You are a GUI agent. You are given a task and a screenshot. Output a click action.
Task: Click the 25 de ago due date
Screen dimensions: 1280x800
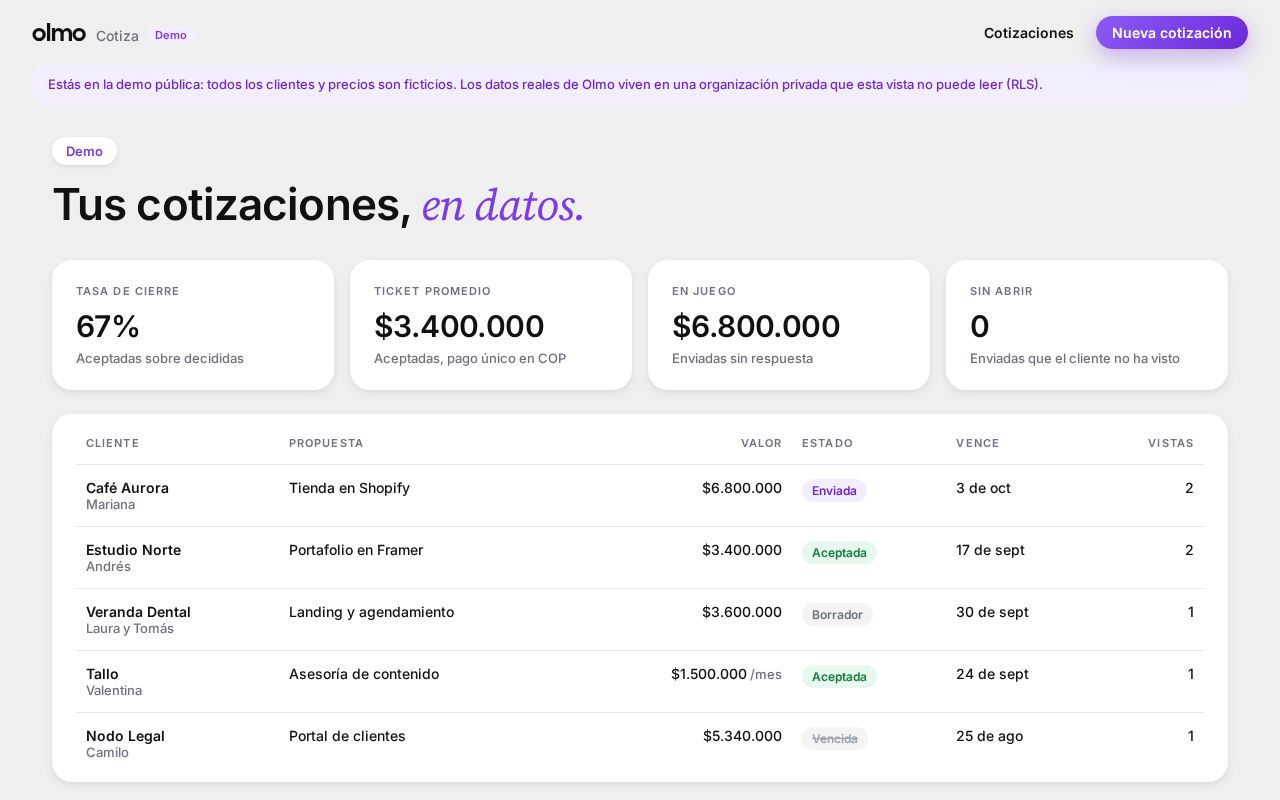click(x=989, y=736)
